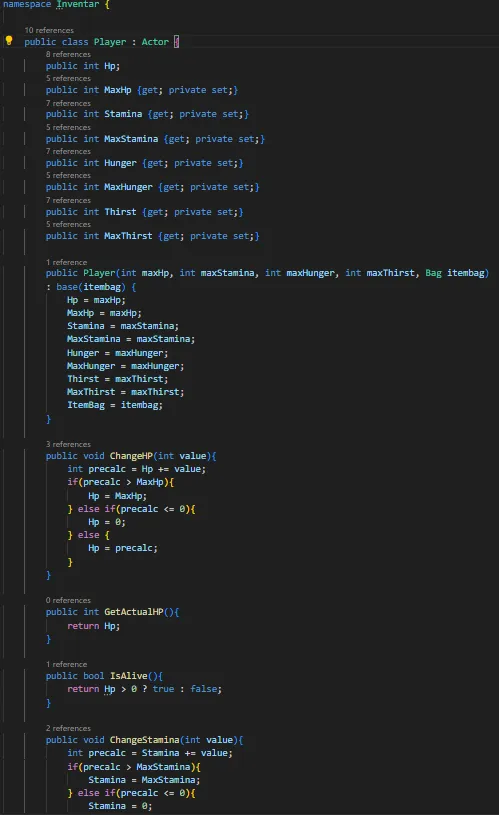499x815 pixels.
Task: Open '7 references' CodeLens above Hunger property
Action: [x=68, y=151]
